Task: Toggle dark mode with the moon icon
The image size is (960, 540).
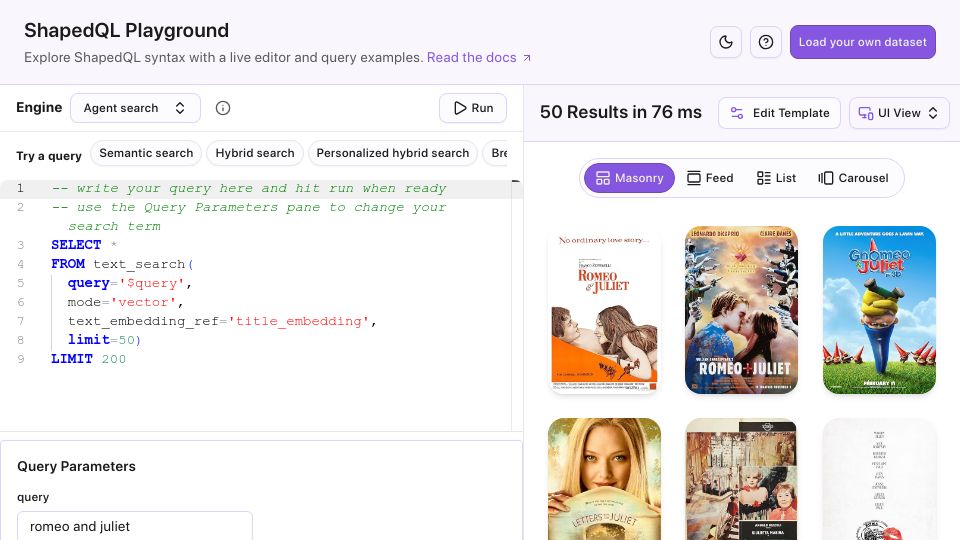Action: point(726,42)
